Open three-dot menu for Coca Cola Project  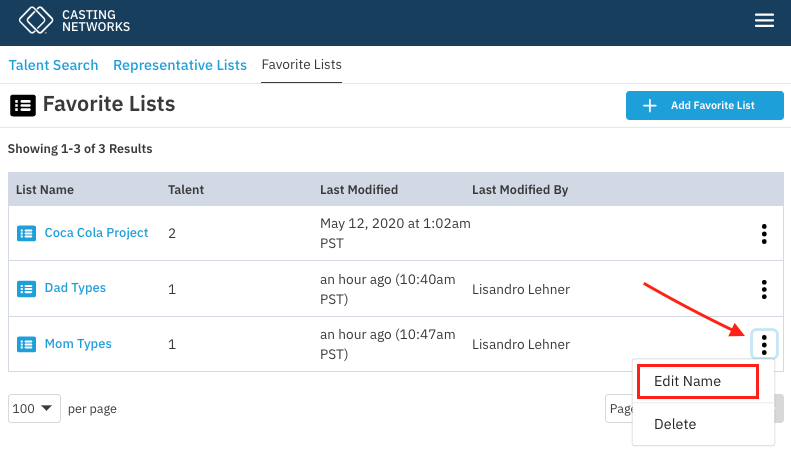click(x=764, y=234)
